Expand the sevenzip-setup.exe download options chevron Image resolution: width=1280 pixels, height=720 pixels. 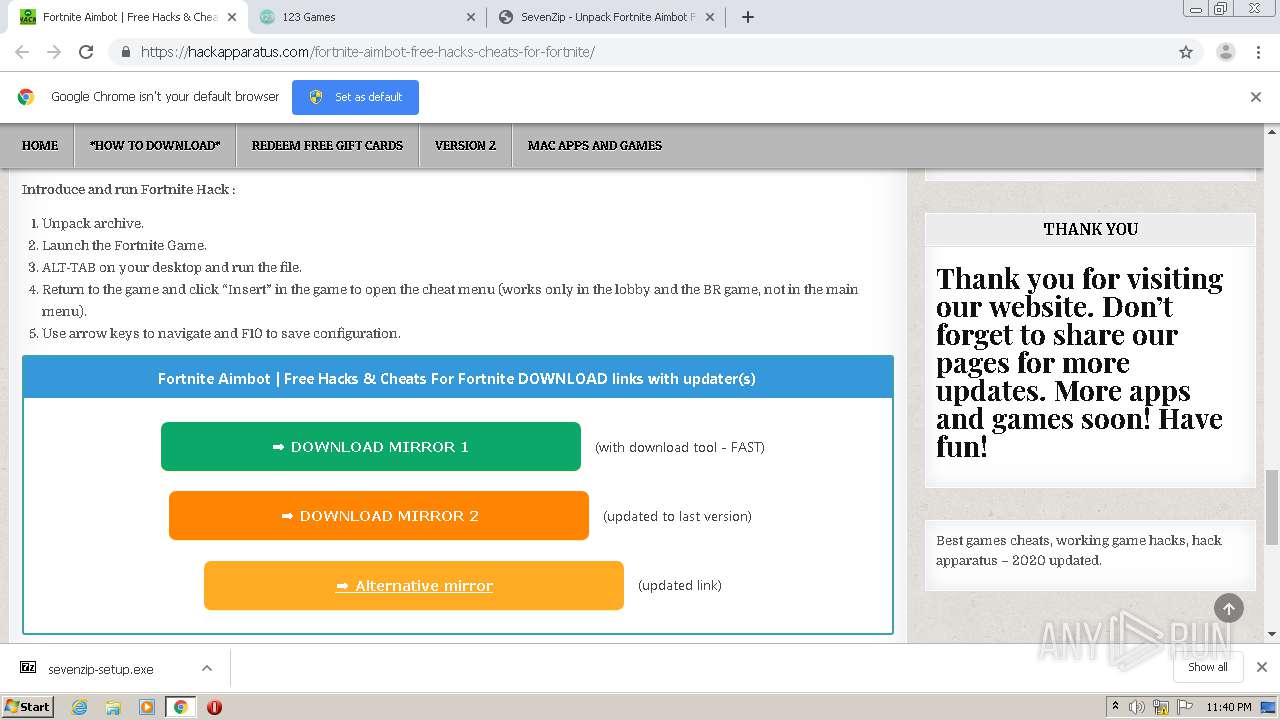pos(207,668)
